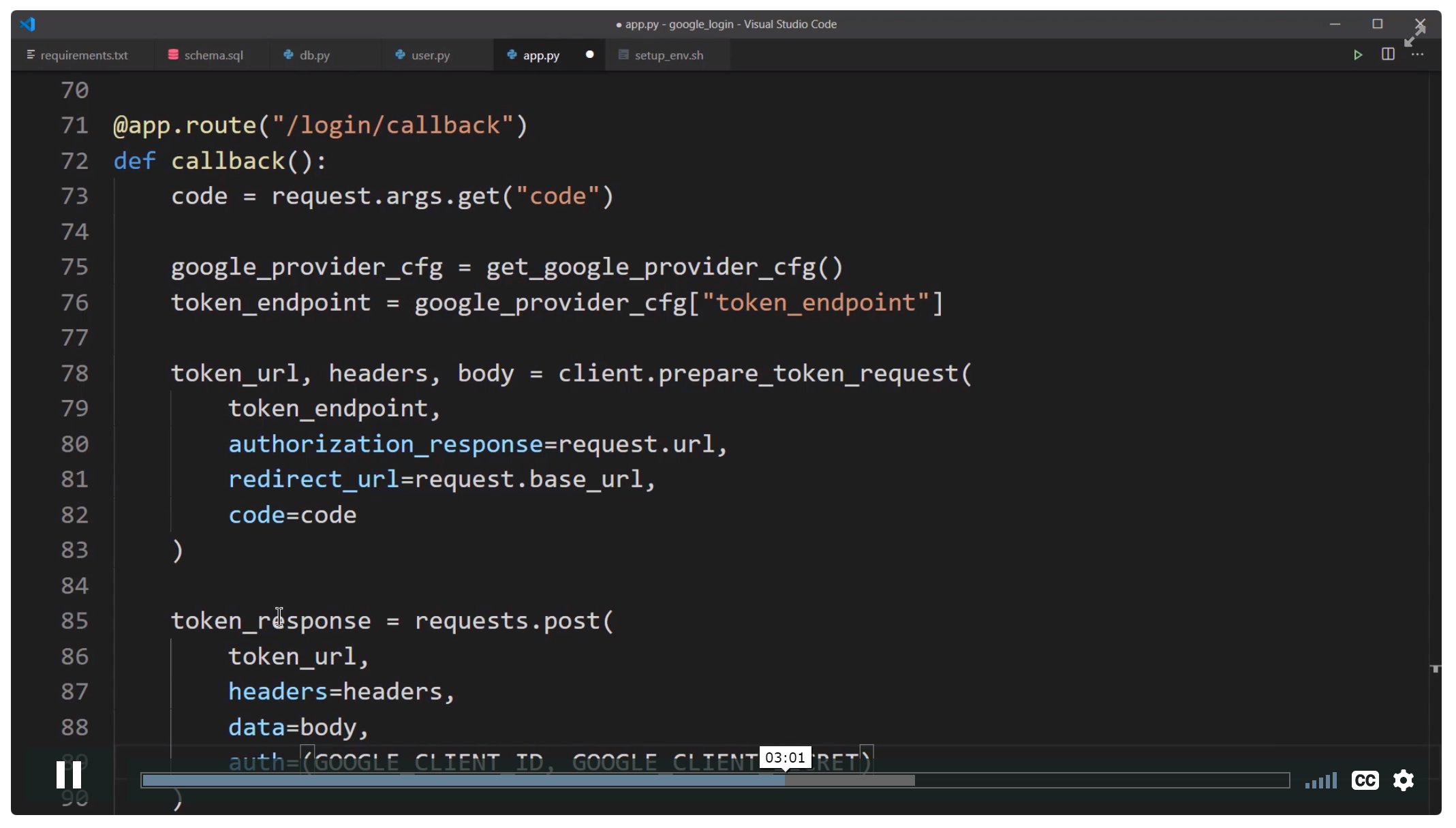Exit fullscreen using the collapse arrows
The height and width of the screenshot is (828, 1456).
click(1414, 36)
